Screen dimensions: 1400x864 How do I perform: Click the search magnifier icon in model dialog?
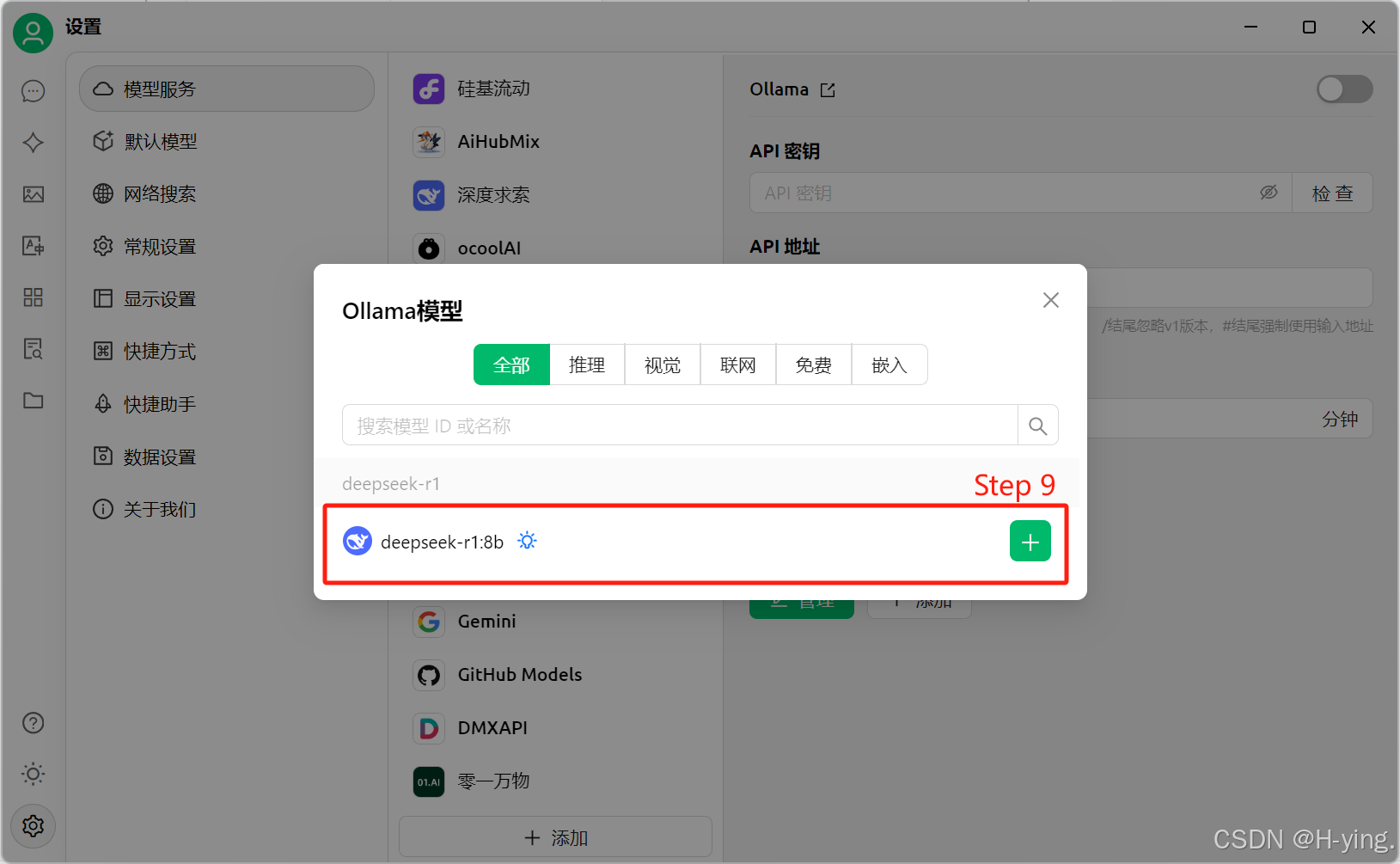click(x=1037, y=426)
